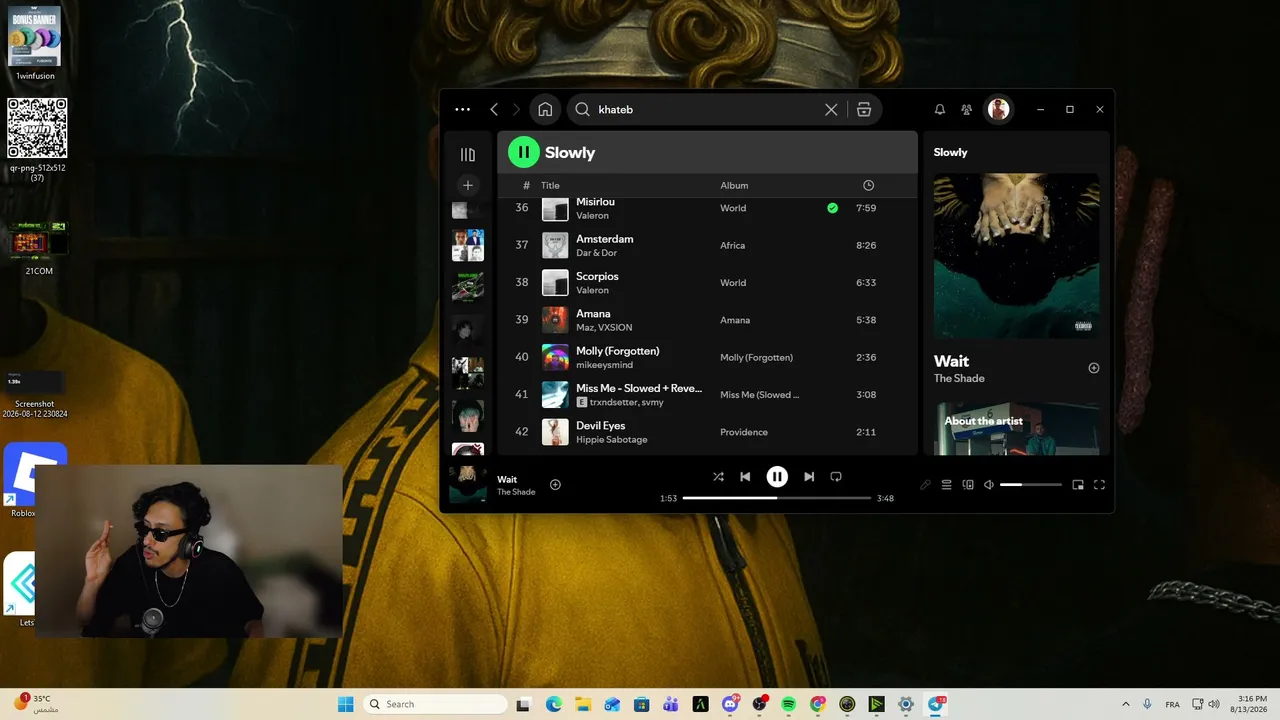Open the Providence album link
1280x720 pixels.
[x=744, y=432]
